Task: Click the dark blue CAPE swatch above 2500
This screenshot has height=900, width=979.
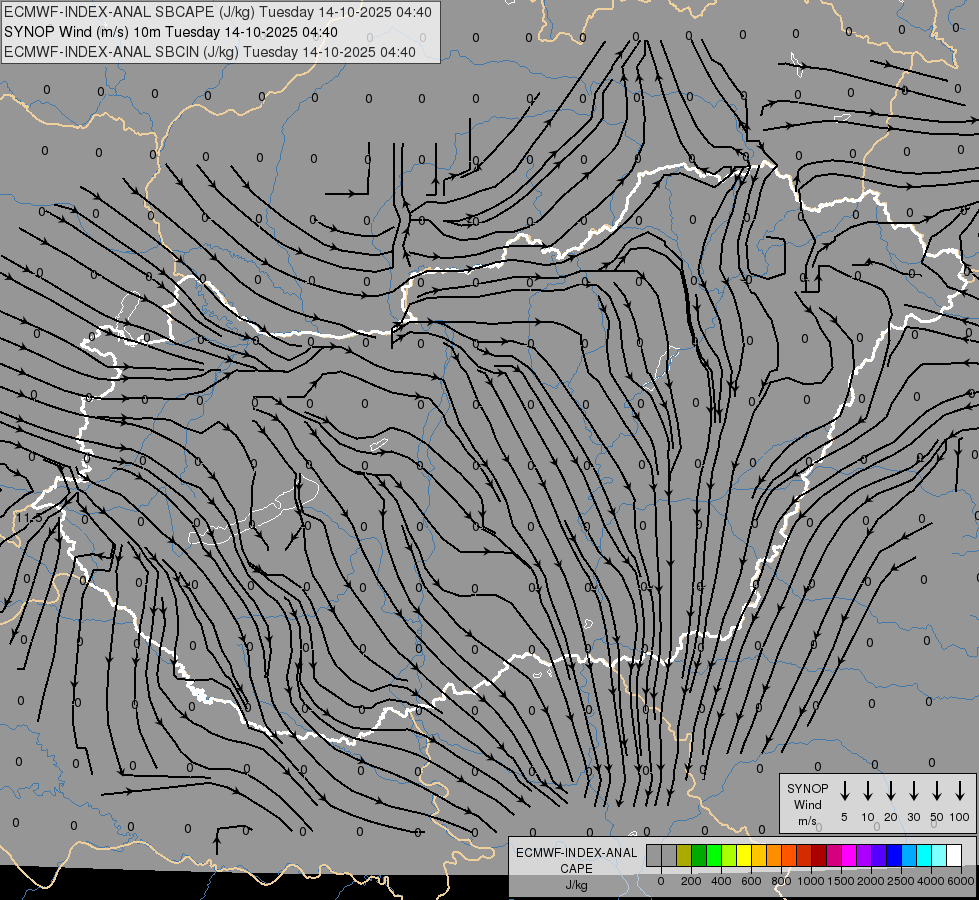Action: pyautogui.click(x=894, y=855)
